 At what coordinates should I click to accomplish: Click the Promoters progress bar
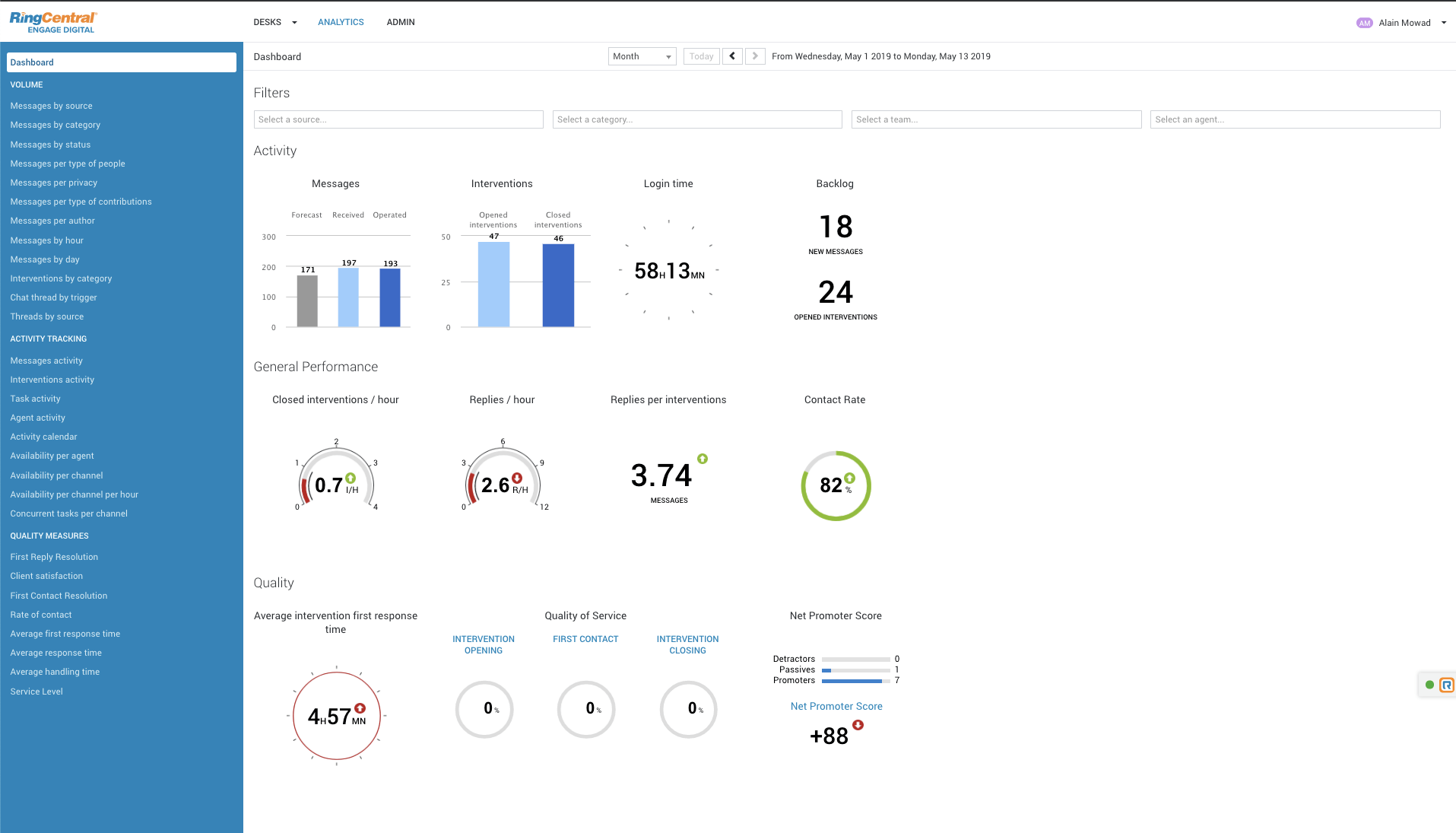[x=855, y=681]
